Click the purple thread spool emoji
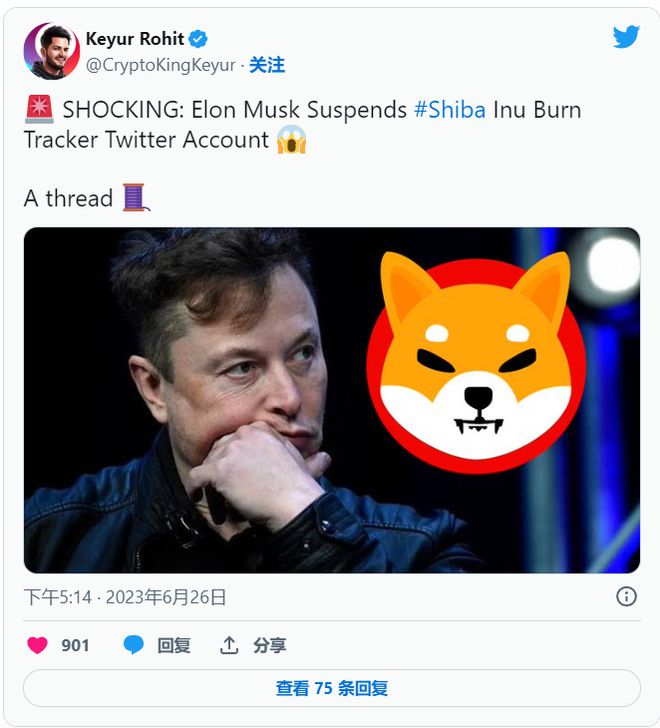The width and height of the screenshot is (660, 728). [136, 197]
